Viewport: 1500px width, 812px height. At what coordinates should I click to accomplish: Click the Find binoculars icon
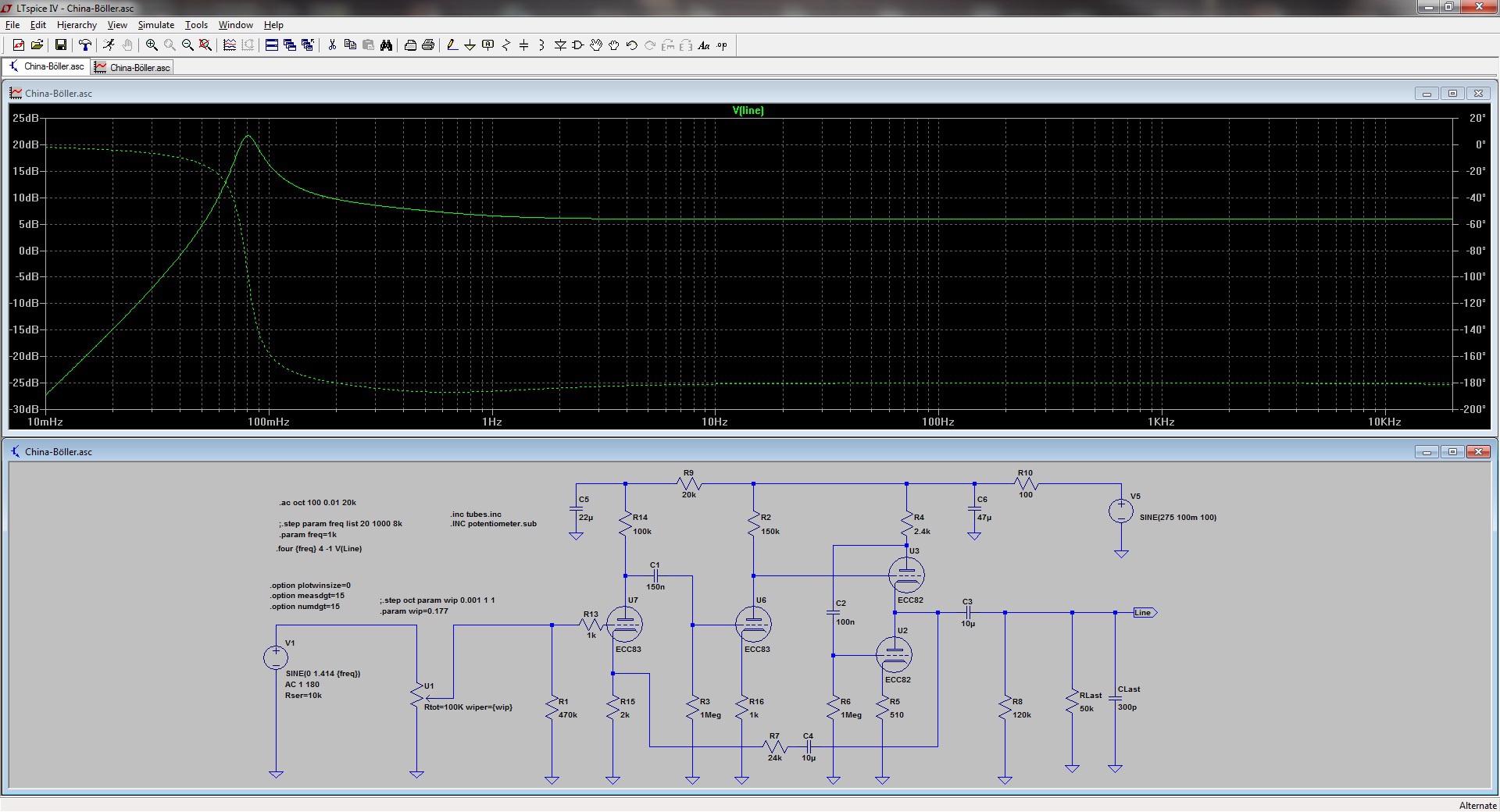pos(386,45)
